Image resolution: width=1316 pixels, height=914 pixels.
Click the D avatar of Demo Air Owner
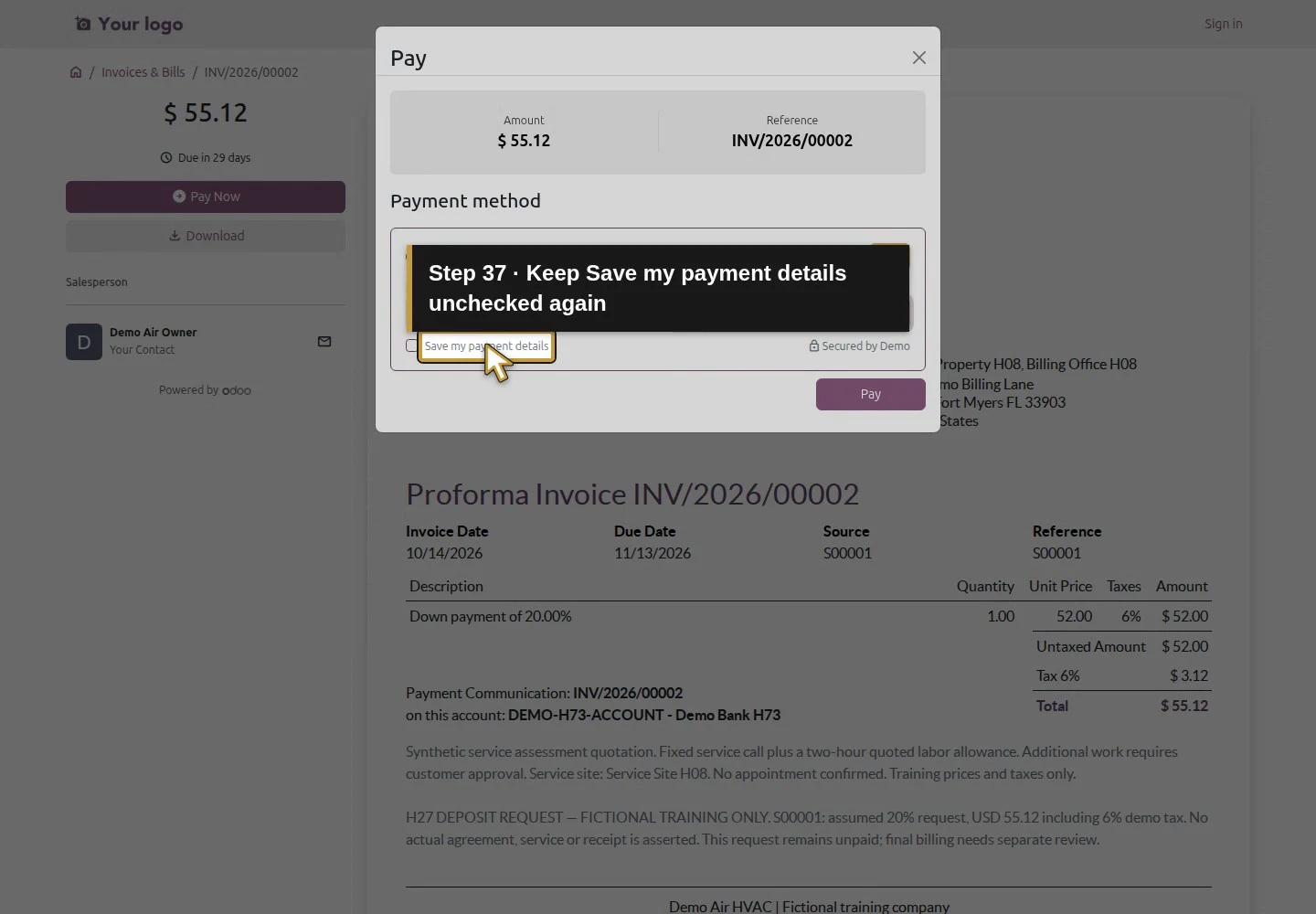coord(84,342)
